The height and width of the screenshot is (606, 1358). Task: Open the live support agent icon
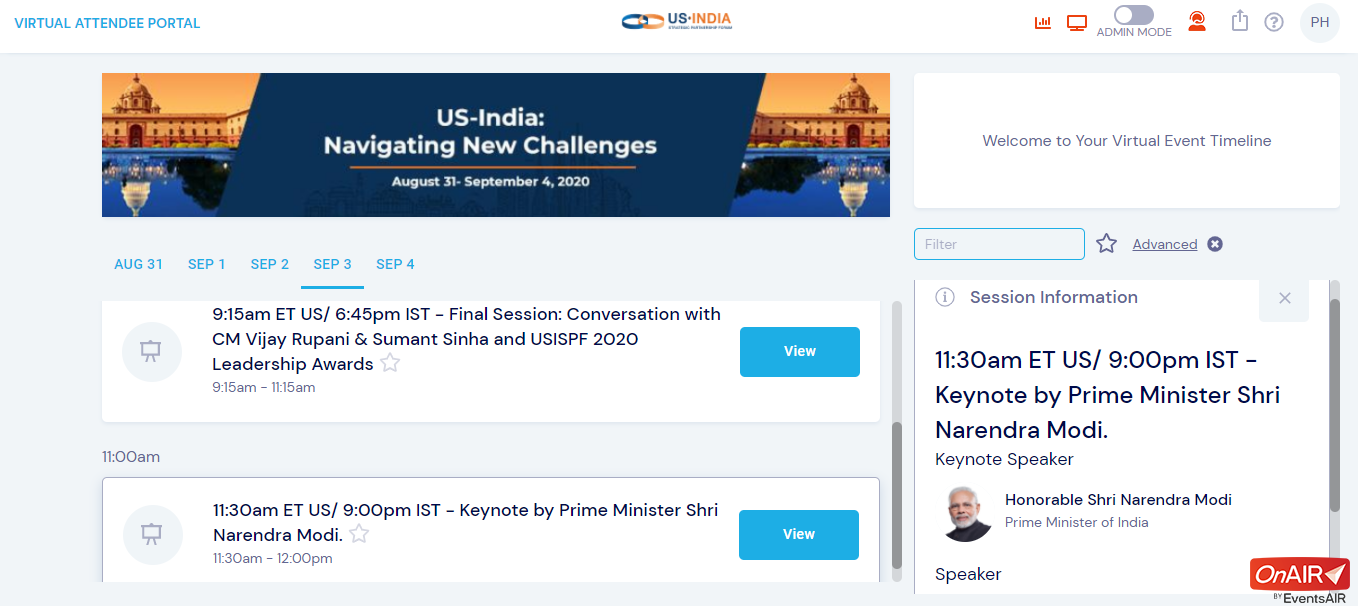[x=1197, y=21]
